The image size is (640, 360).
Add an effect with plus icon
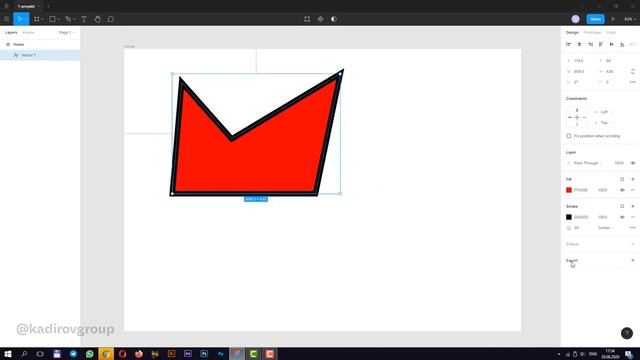[x=633, y=244]
